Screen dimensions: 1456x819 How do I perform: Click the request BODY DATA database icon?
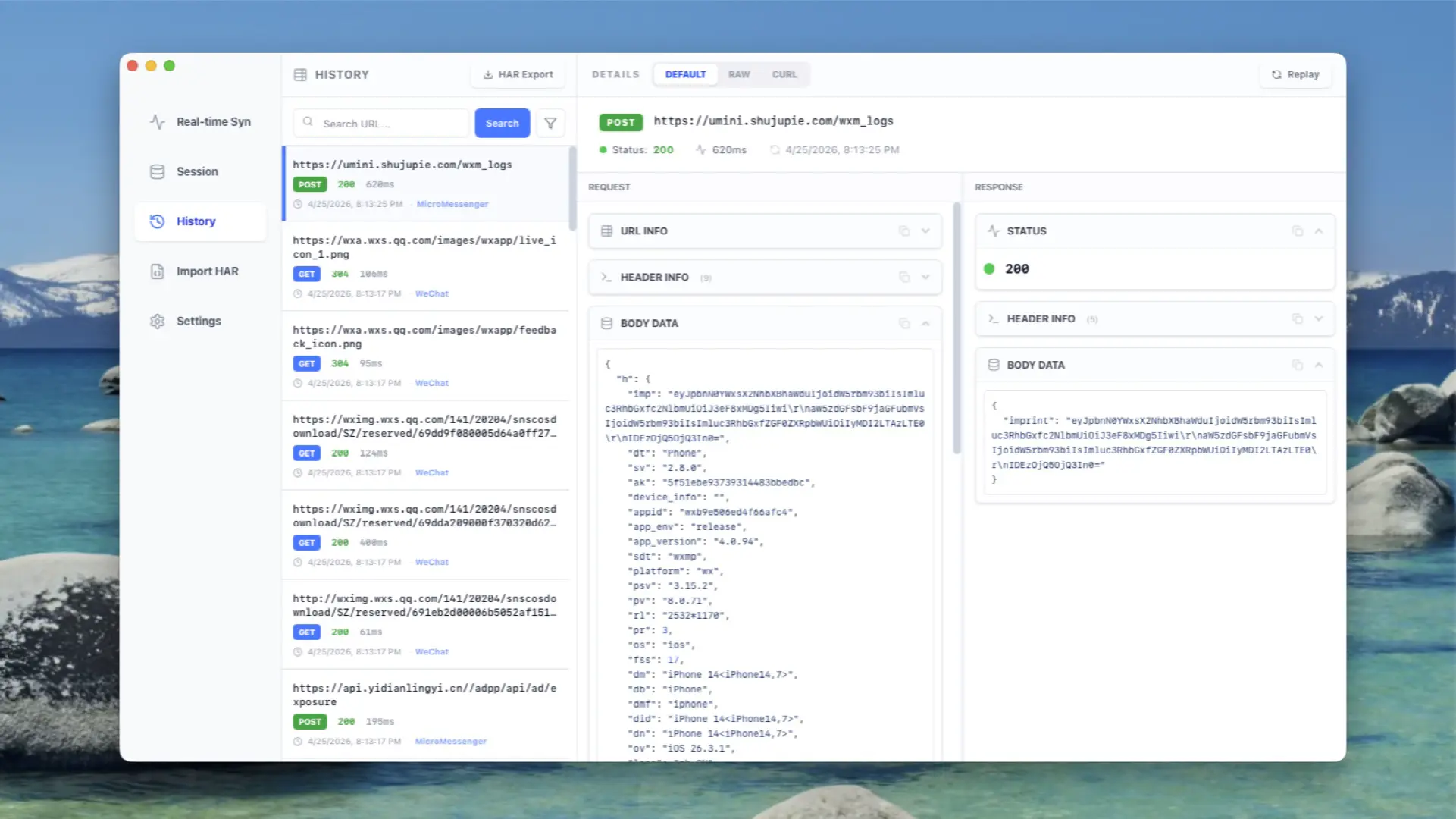pyautogui.click(x=606, y=324)
